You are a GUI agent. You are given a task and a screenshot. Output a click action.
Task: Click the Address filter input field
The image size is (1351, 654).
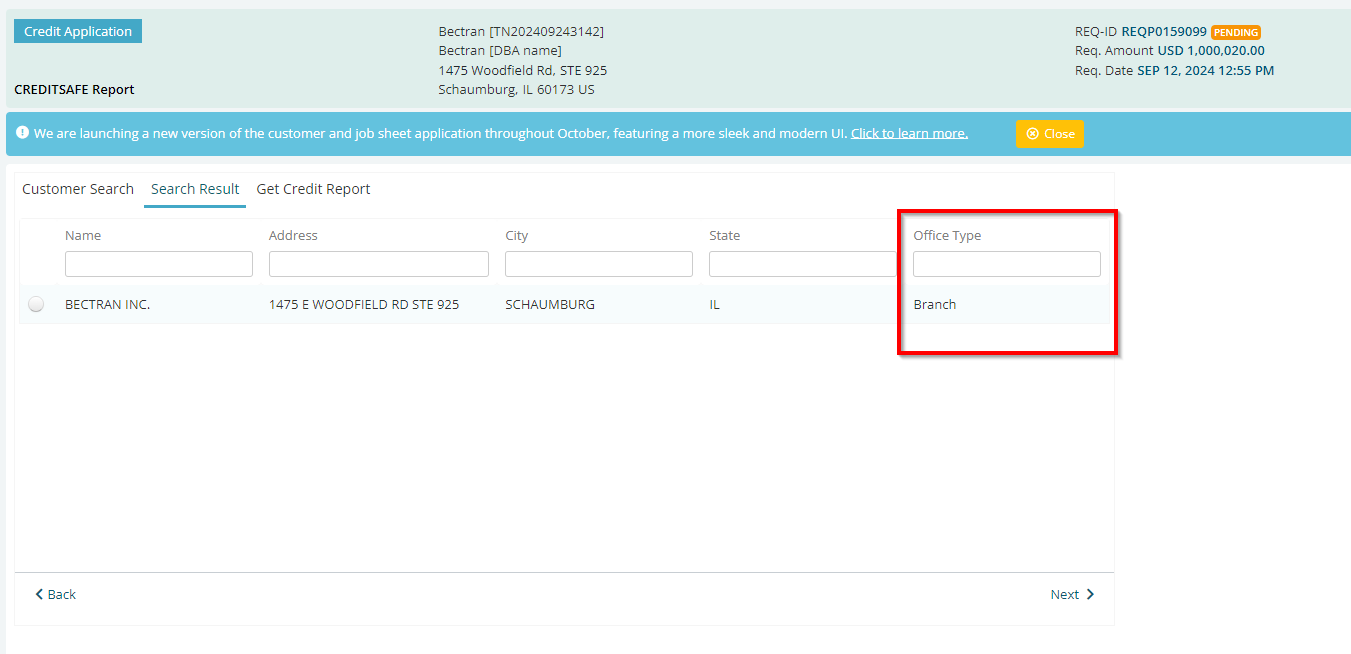379,264
